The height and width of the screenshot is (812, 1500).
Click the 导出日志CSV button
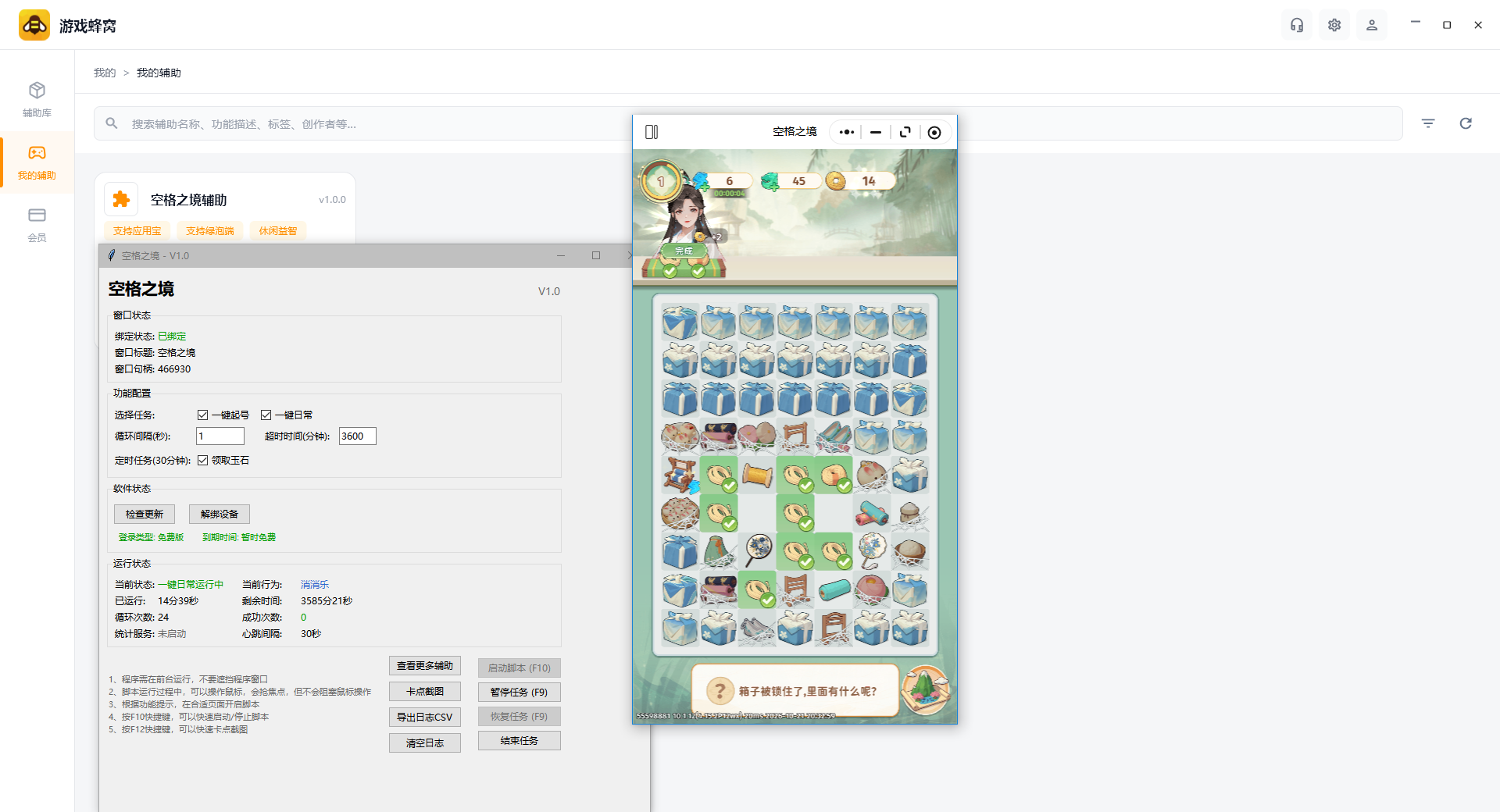tap(425, 717)
